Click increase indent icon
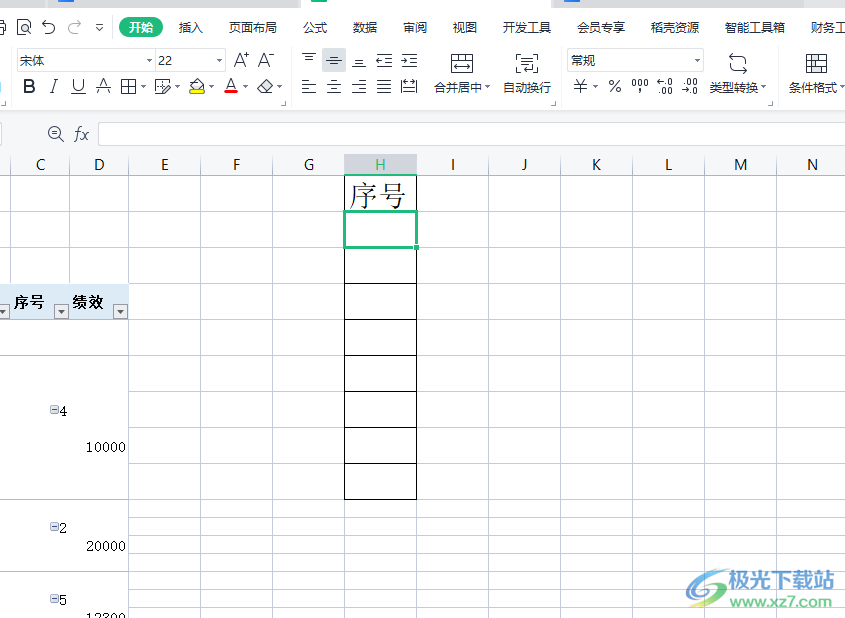Image resolution: width=845 pixels, height=618 pixels. pos(409,60)
